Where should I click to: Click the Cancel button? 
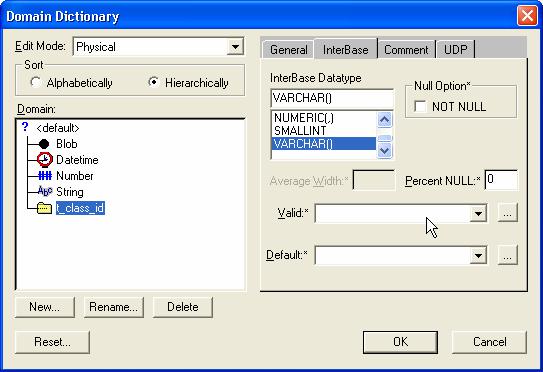489,342
